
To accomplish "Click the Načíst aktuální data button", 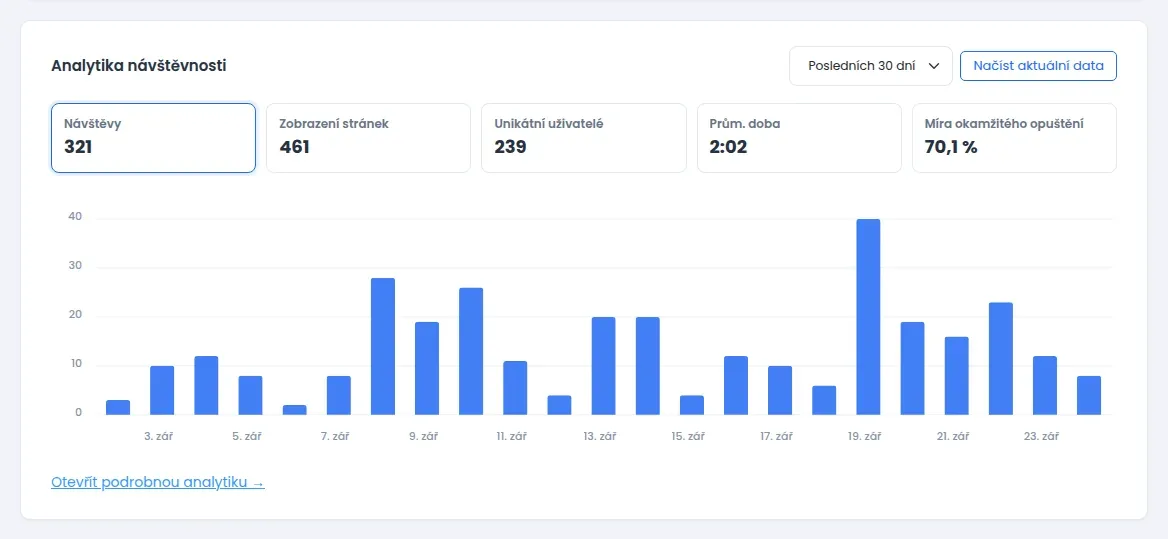I will click(1038, 66).
